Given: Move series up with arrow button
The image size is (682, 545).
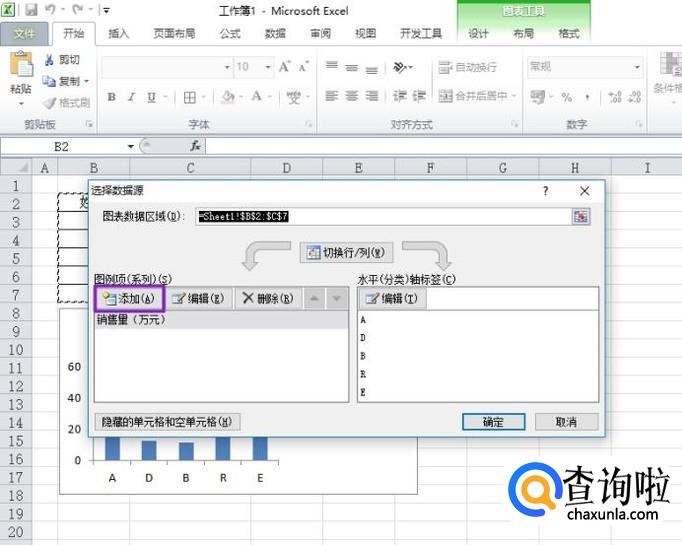Looking at the screenshot, I should tap(314, 298).
